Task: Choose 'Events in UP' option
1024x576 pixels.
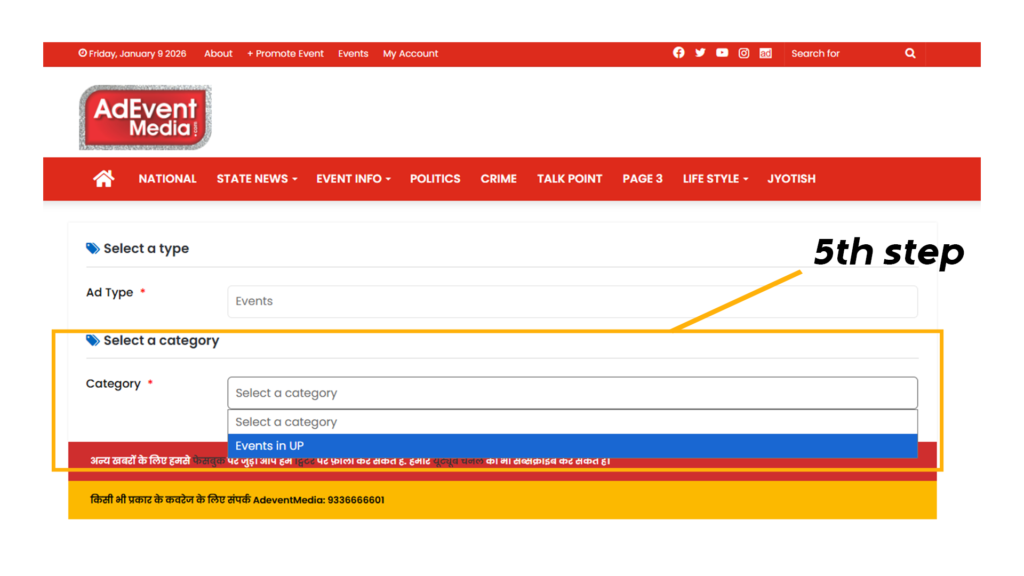Action: pos(572,446)
